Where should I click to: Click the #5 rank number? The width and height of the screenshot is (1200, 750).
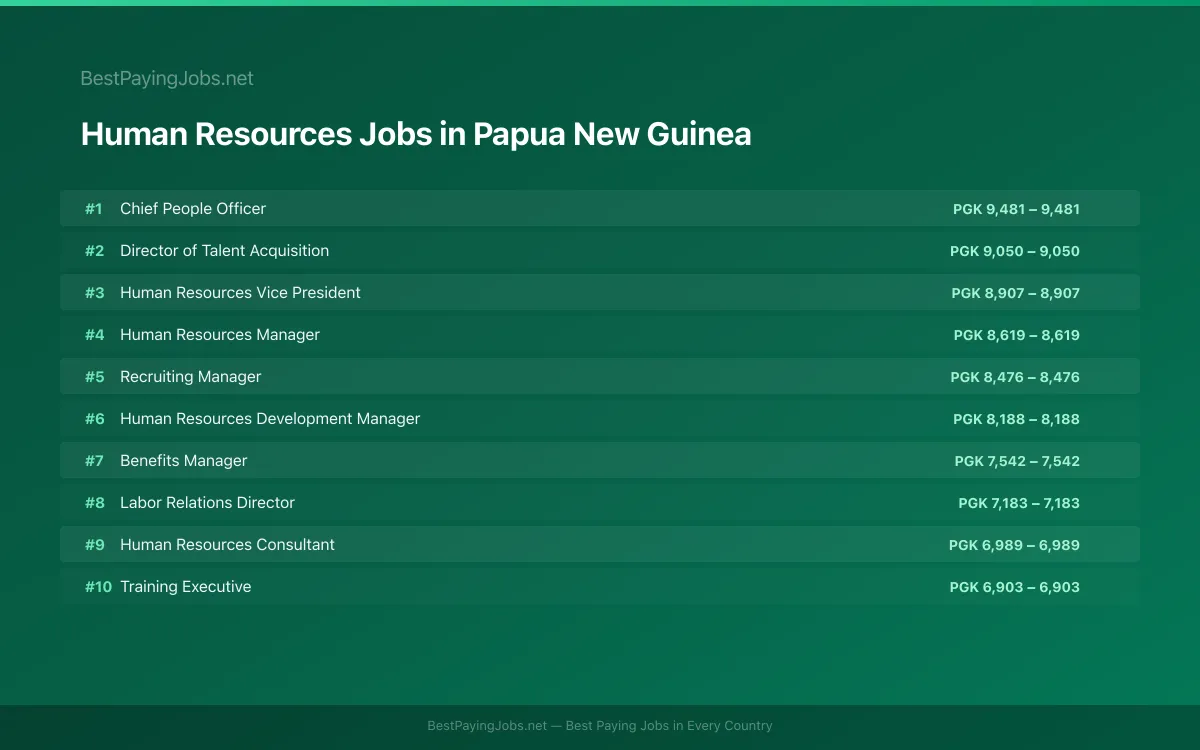[x=94, y=377]
